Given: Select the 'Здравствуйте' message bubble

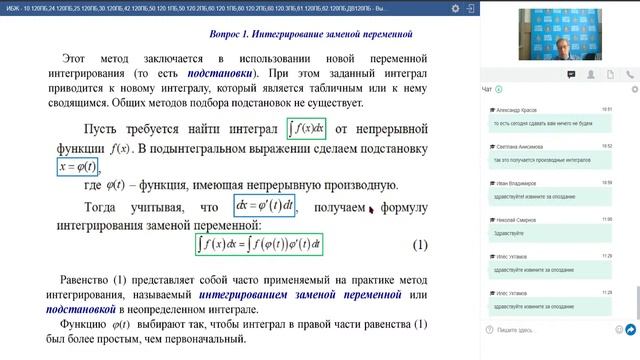Looking at the screenshot, I should tap(550, 233).
